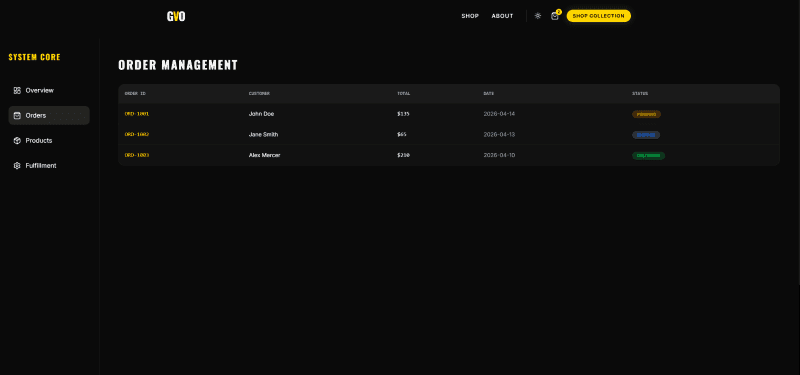
Task: Click customer name Alex Mercer
Action: coord(264,155)
